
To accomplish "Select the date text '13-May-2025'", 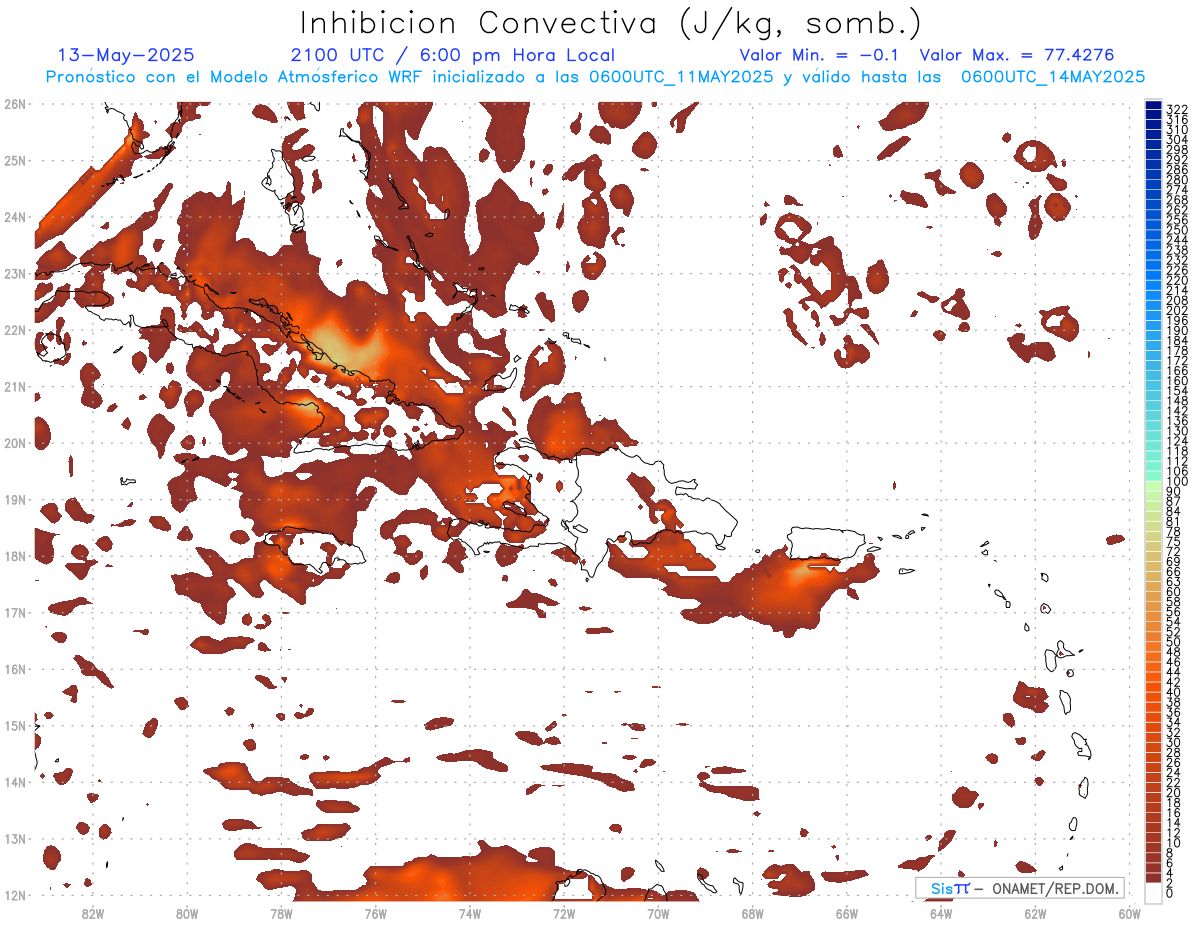I will click(126, 56).
